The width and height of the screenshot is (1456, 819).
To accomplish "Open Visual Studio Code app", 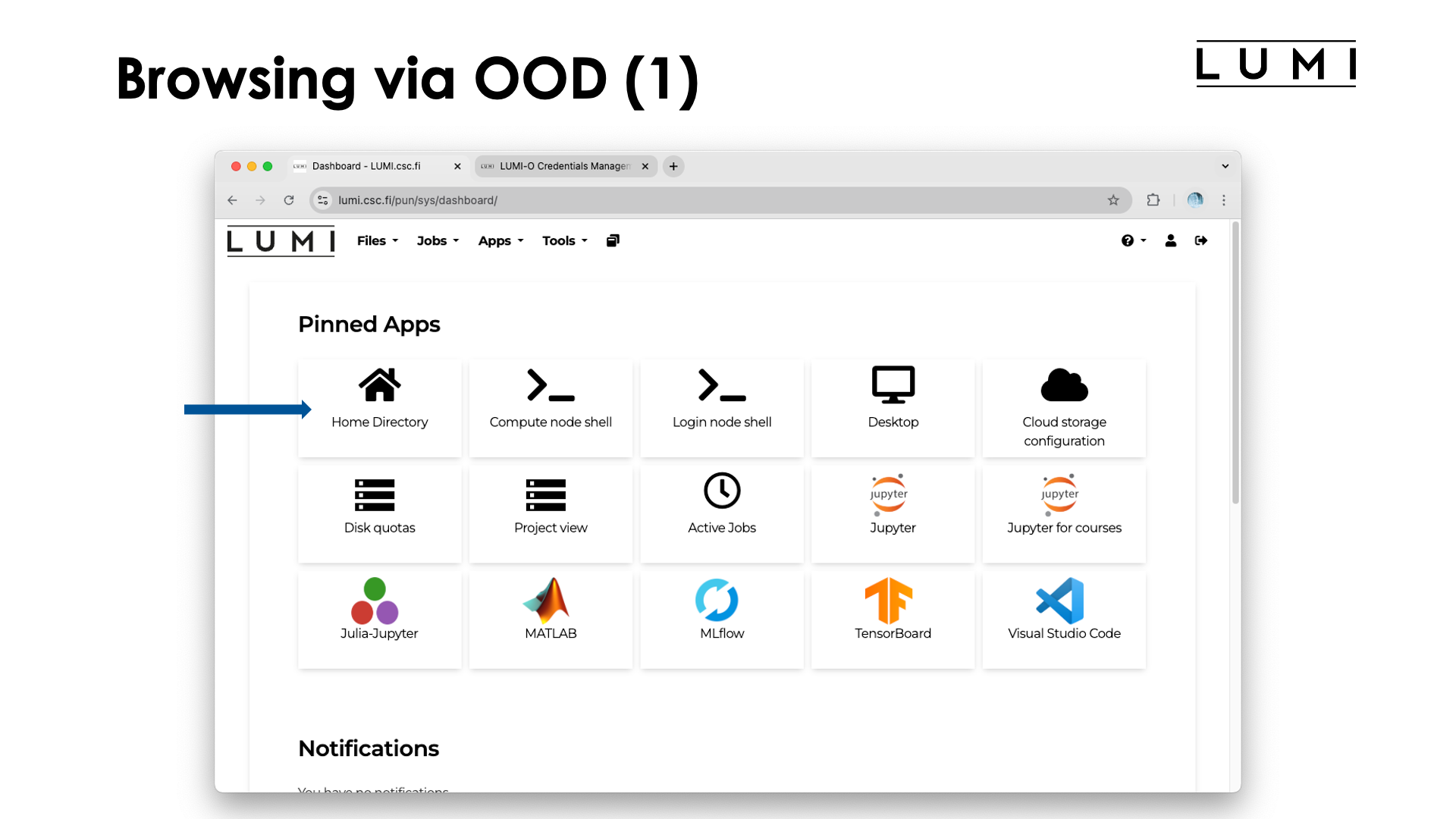I will click(1063, 610).
